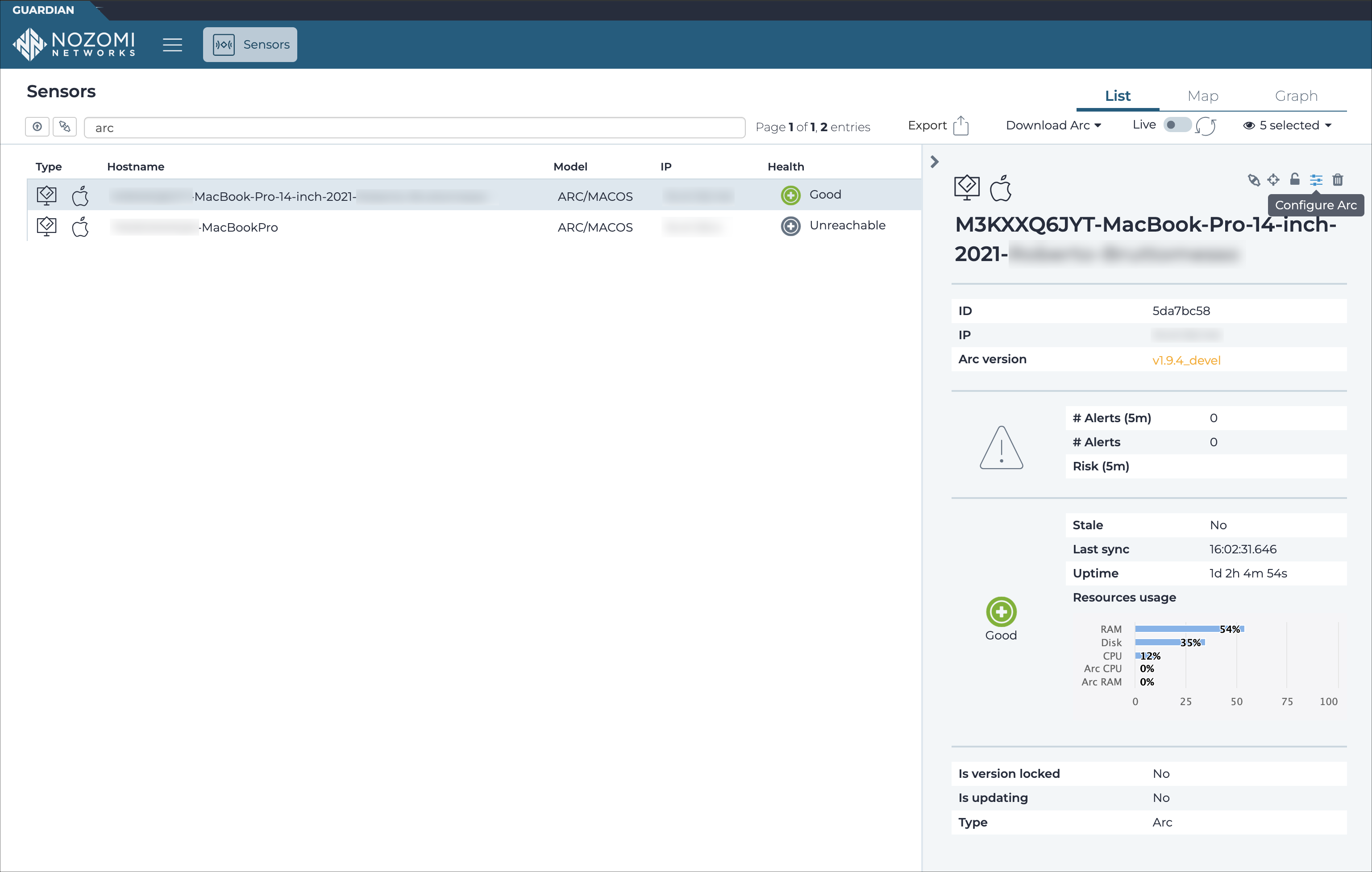Viewport: 1372px width, 872px height.
Task: Switch to the Graph tab
Action: tap(1296, 96)
